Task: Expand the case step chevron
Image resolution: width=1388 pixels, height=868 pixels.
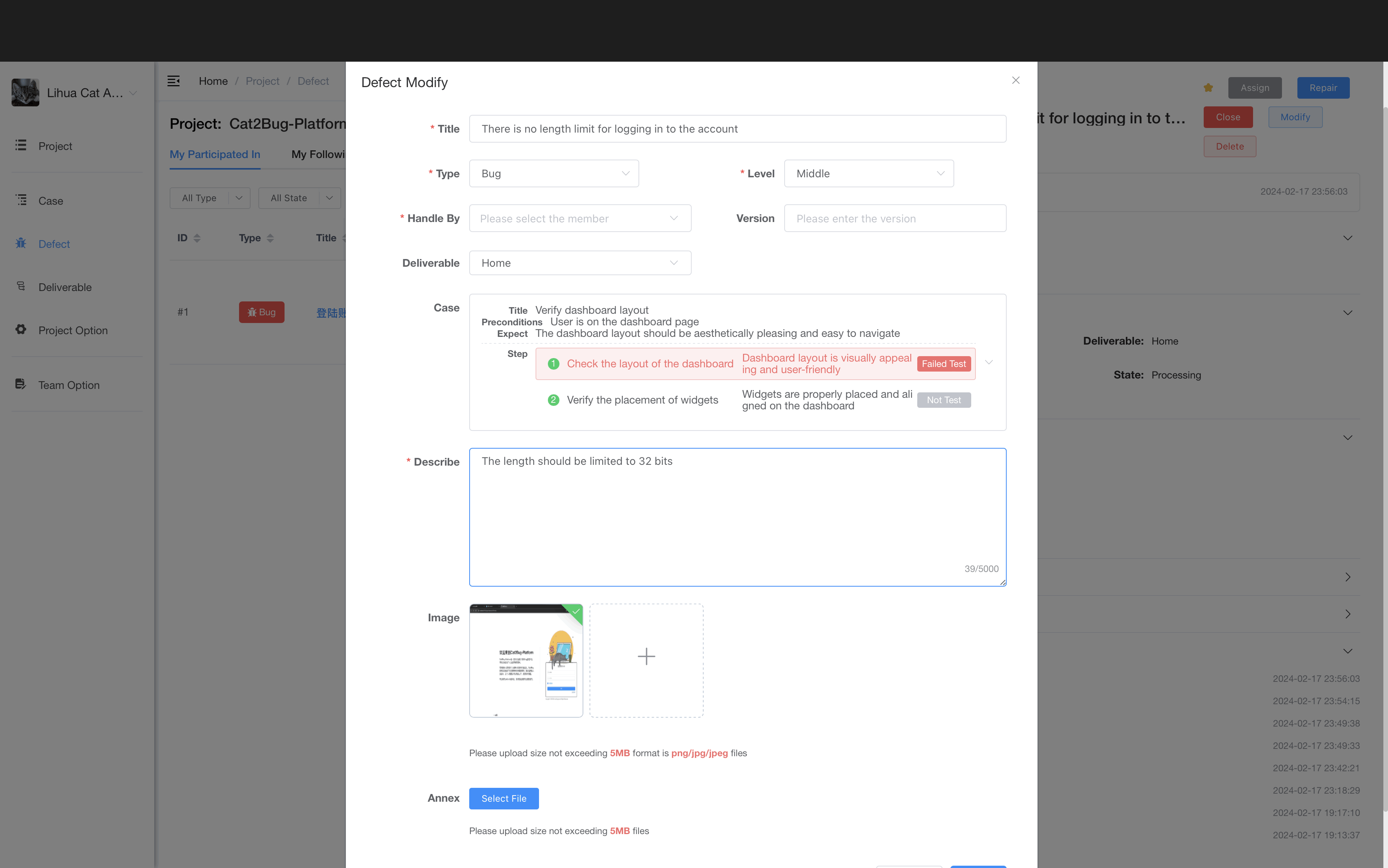Action: (988, 363)
